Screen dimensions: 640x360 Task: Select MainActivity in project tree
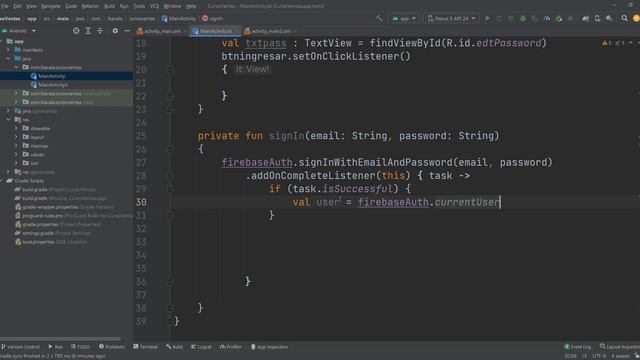click(51, 76)
